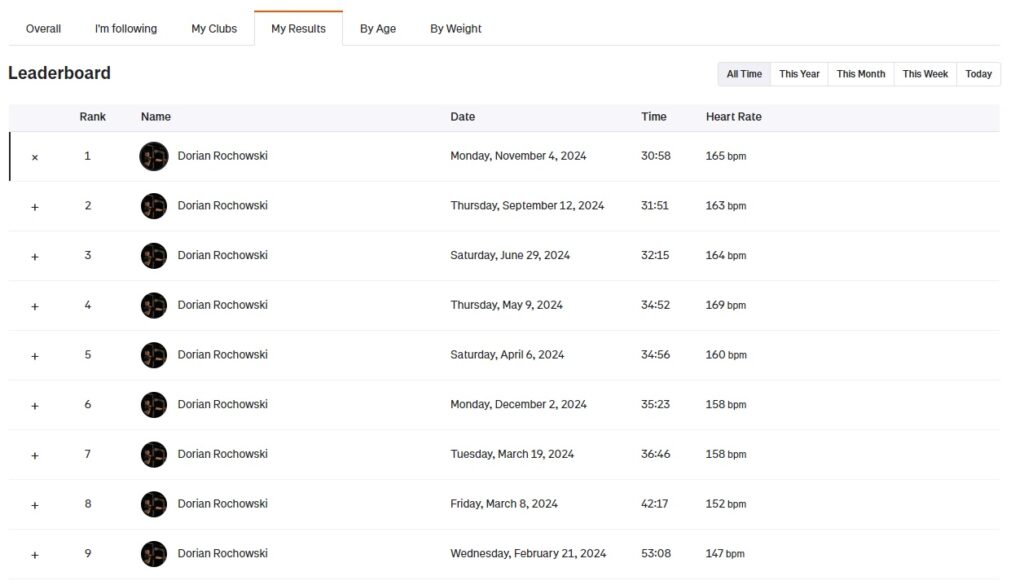This screenshot has width=1024, height=585.
Task: Open the By Age tab
Action: pos(378,29)
